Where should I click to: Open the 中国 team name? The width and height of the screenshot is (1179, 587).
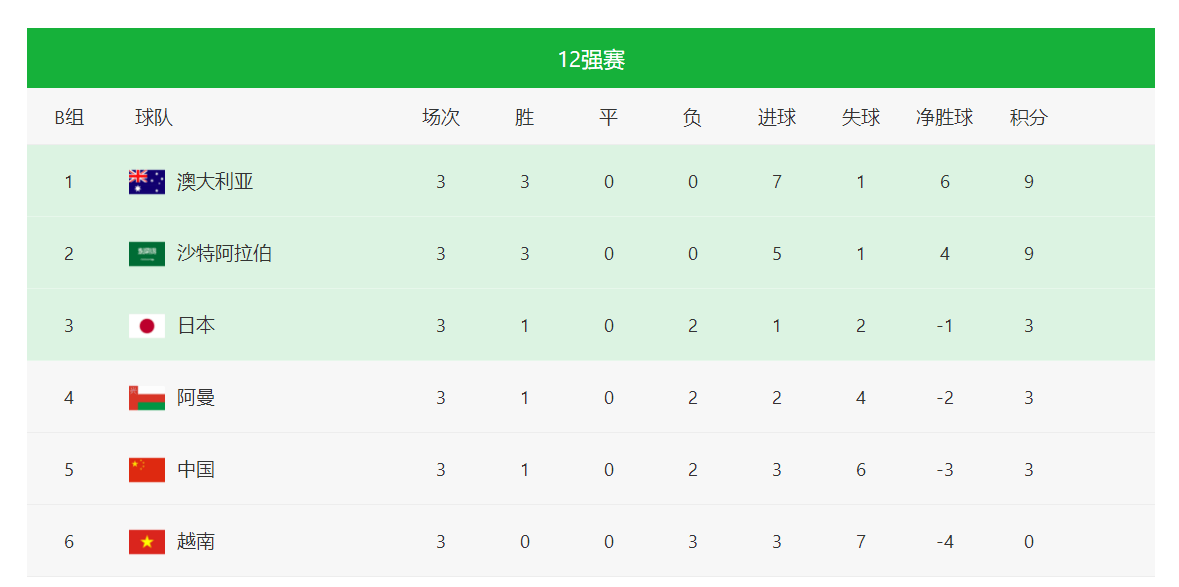pos(196,470)
